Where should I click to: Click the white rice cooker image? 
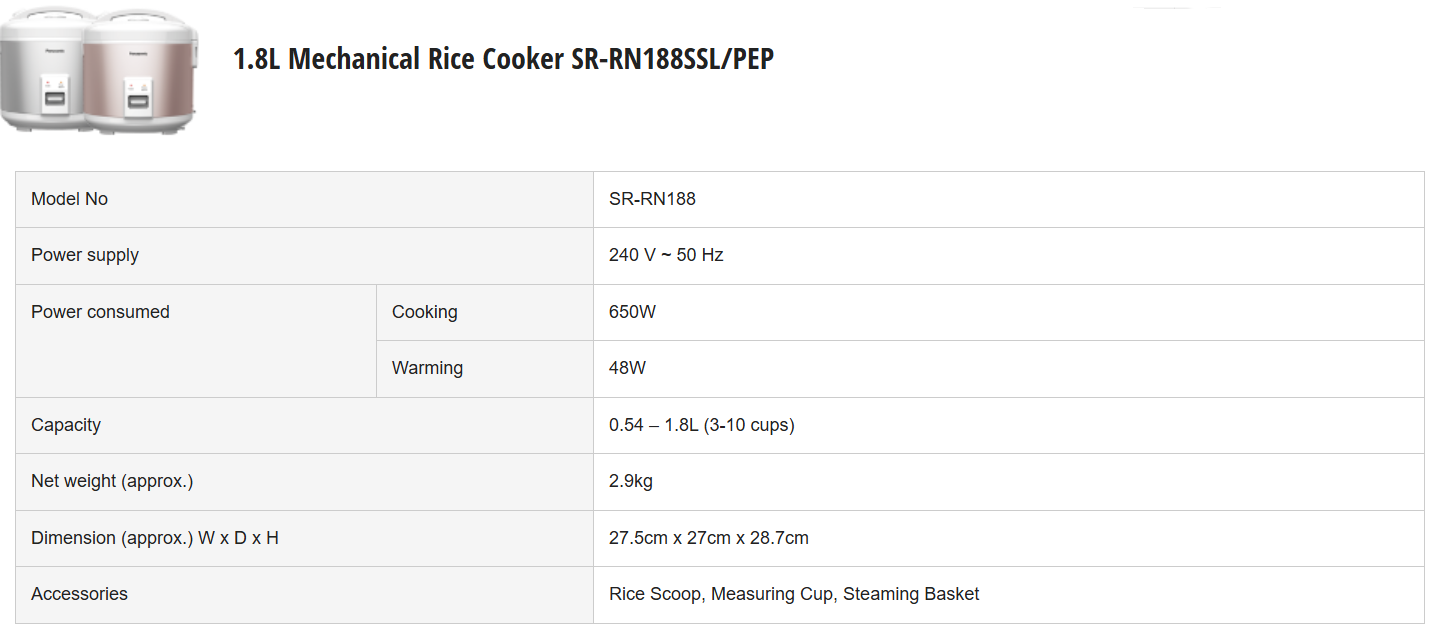pos(42,72)
